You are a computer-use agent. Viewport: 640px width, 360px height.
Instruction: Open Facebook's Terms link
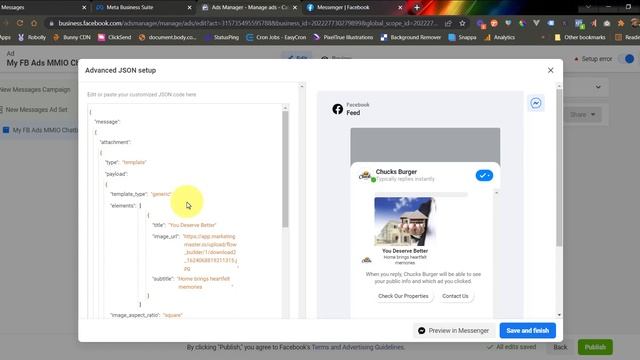tap(320, 347)
